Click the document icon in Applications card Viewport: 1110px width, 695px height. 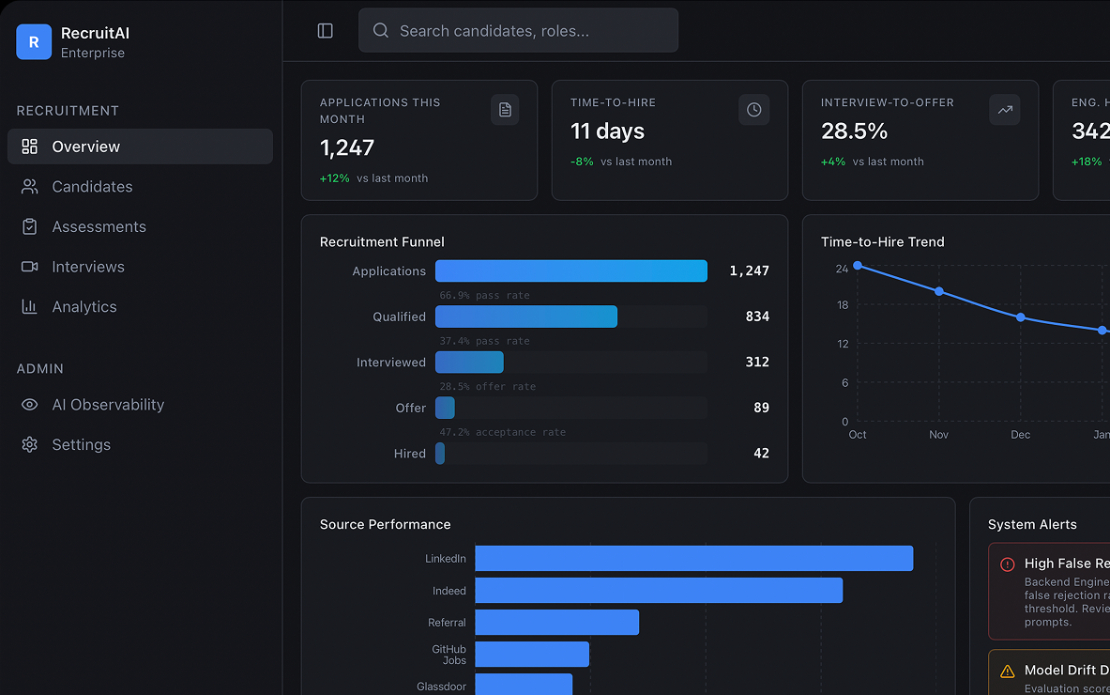[x=505, y=110]
